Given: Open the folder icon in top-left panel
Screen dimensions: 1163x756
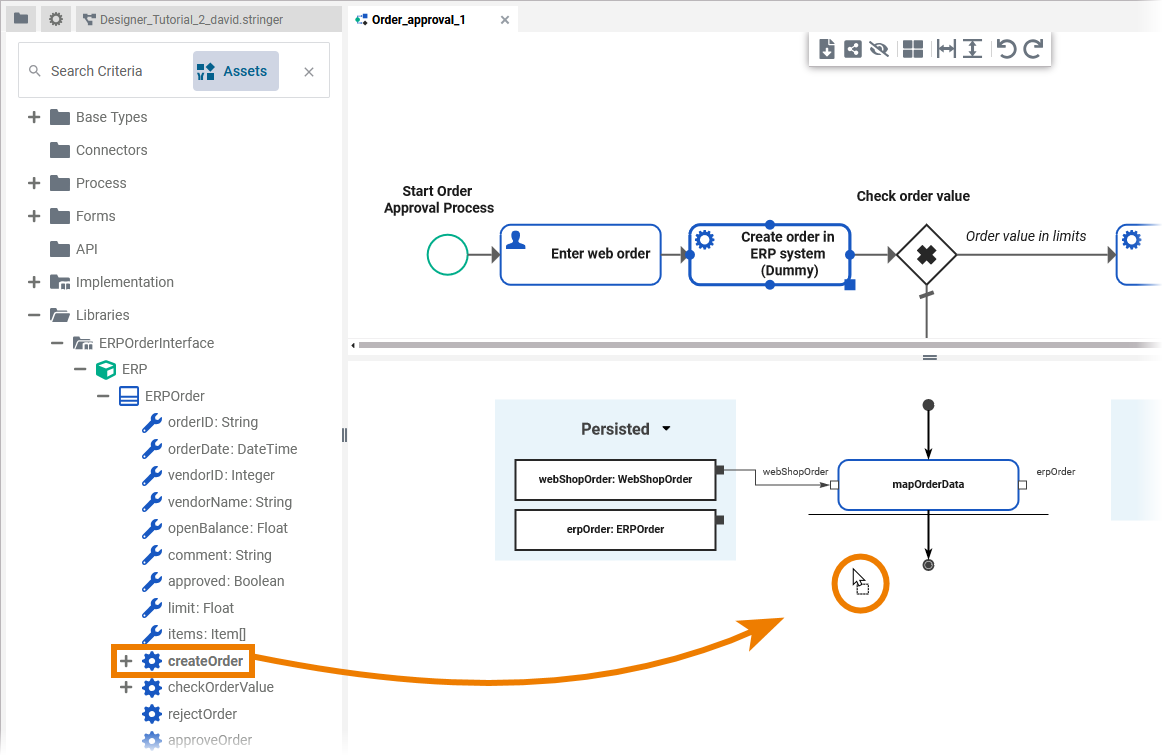Looking at the screenshot, I should (x=21, y=19).
